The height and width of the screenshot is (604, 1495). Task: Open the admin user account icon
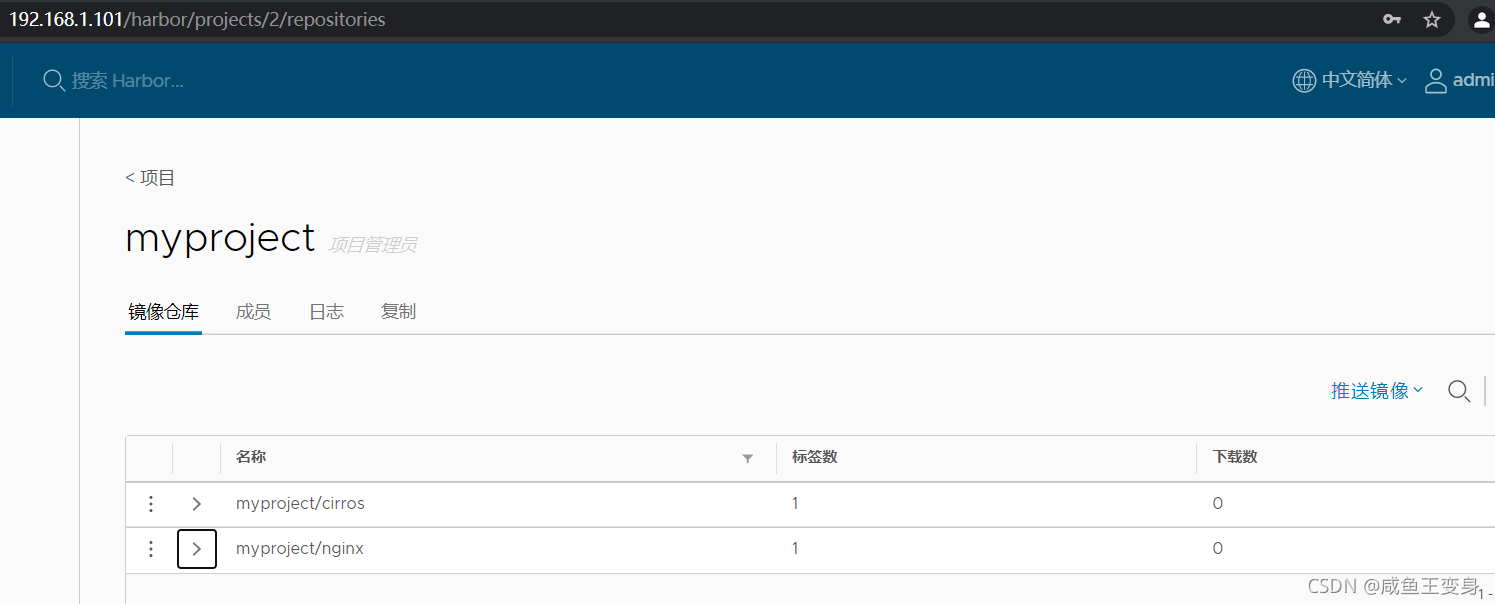click(x=1436, y=80)
